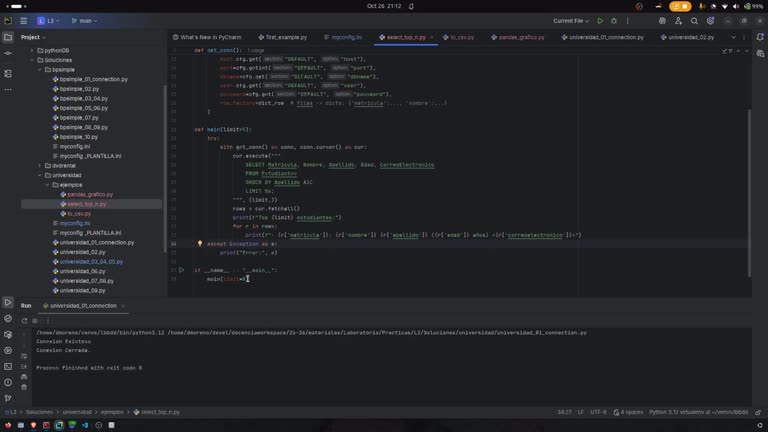Click the LF line separator status
Viewport: 768px width, 432px height.
580,412
